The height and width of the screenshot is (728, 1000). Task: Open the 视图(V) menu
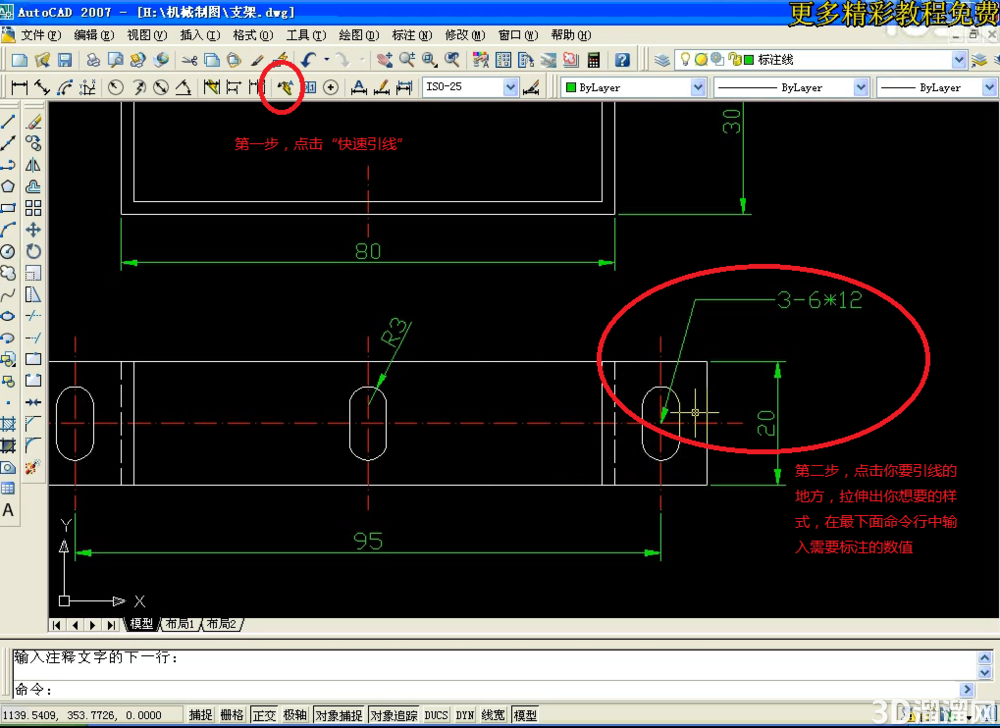[x=147, y=35]
